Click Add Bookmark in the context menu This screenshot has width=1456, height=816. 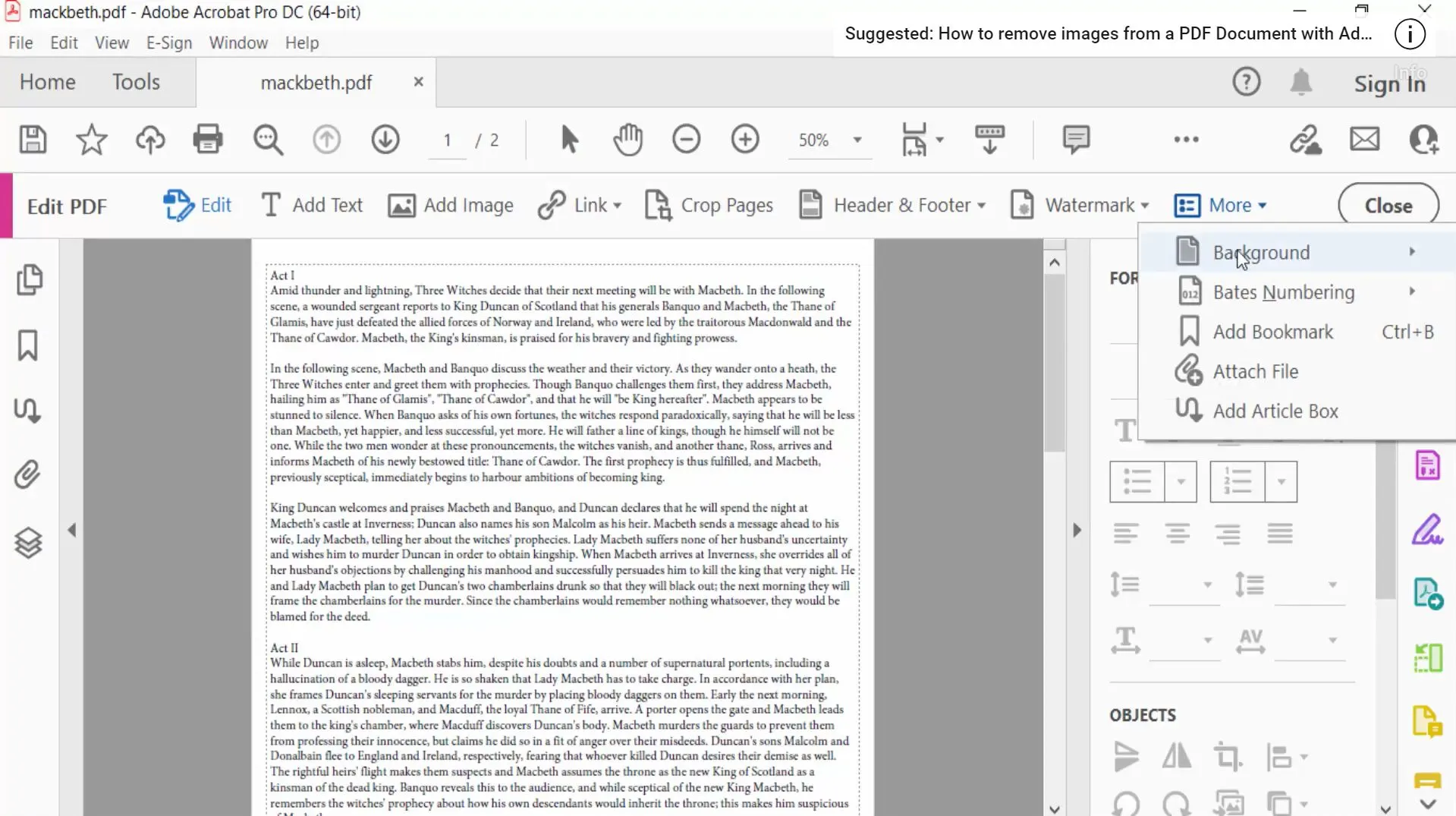tap(1272, 332)
